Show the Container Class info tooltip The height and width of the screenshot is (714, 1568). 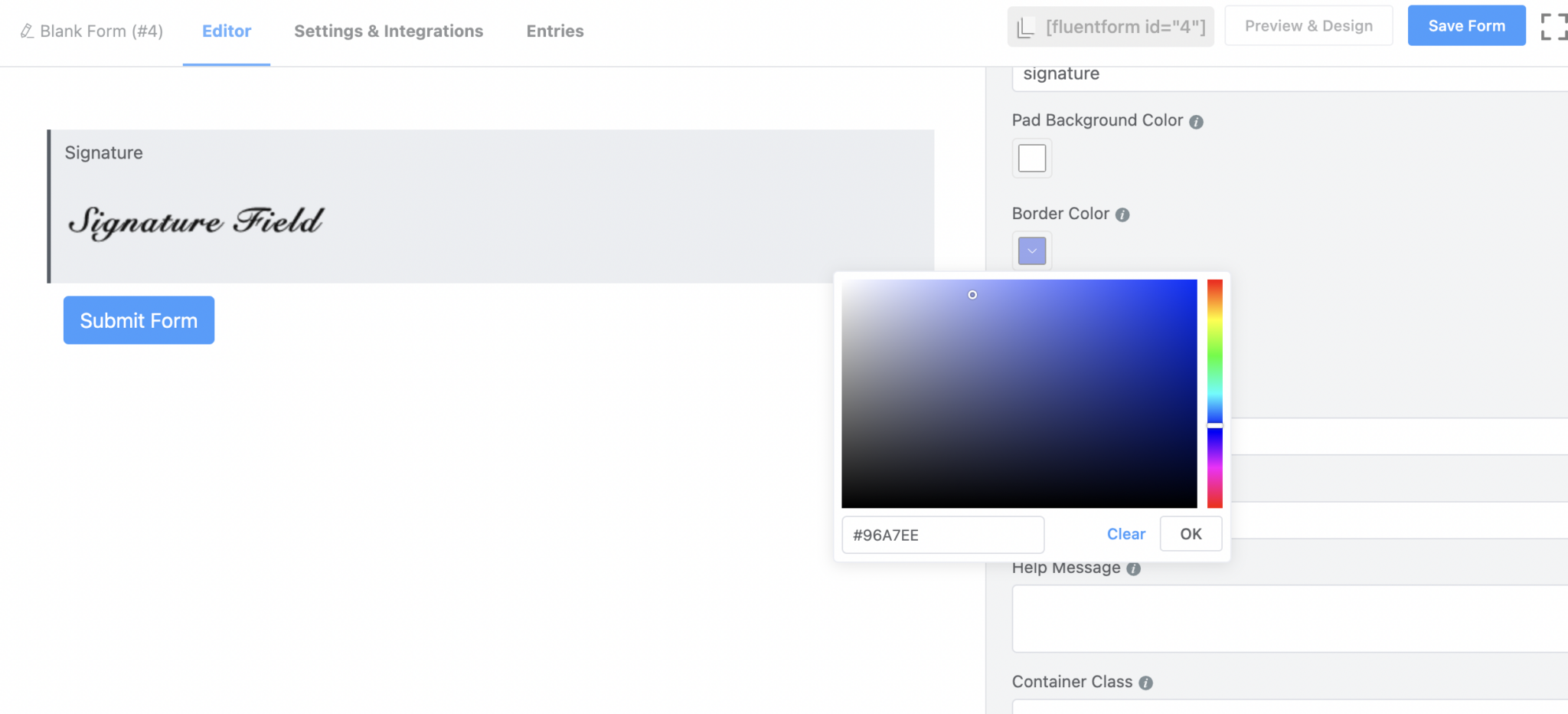(1145, 683)
